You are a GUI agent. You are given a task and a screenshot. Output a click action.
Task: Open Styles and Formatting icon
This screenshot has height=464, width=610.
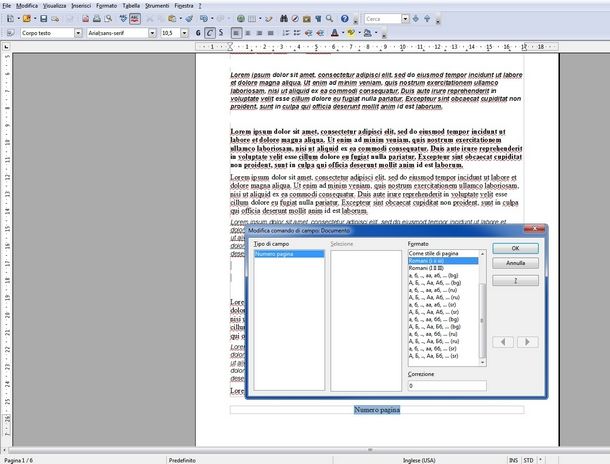tap(11, 33)
